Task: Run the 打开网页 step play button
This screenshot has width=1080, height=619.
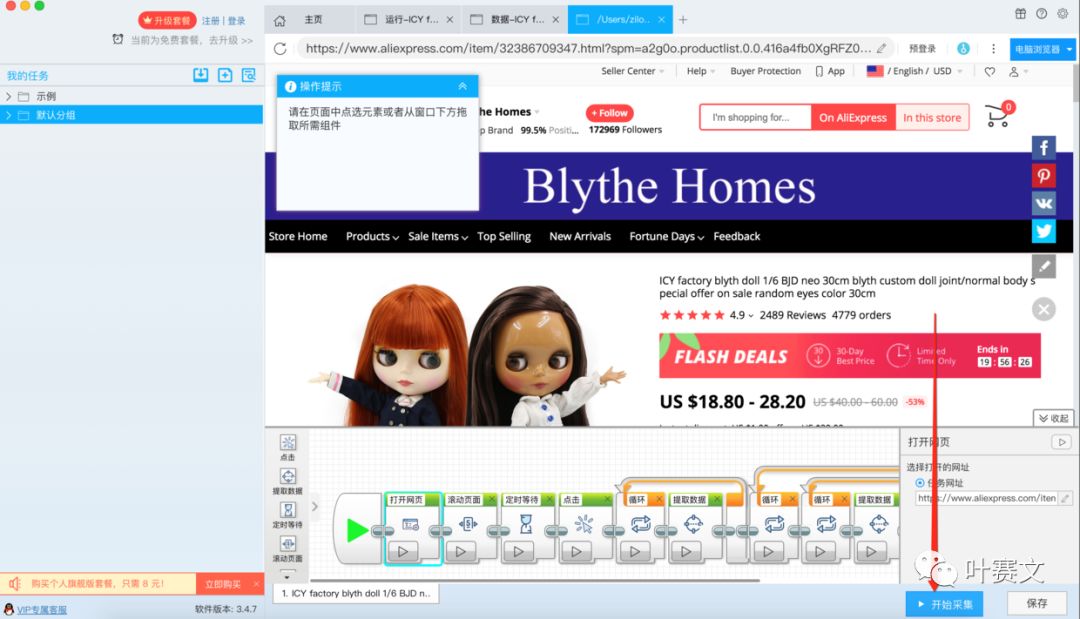Action: click(x=403, y=551)
